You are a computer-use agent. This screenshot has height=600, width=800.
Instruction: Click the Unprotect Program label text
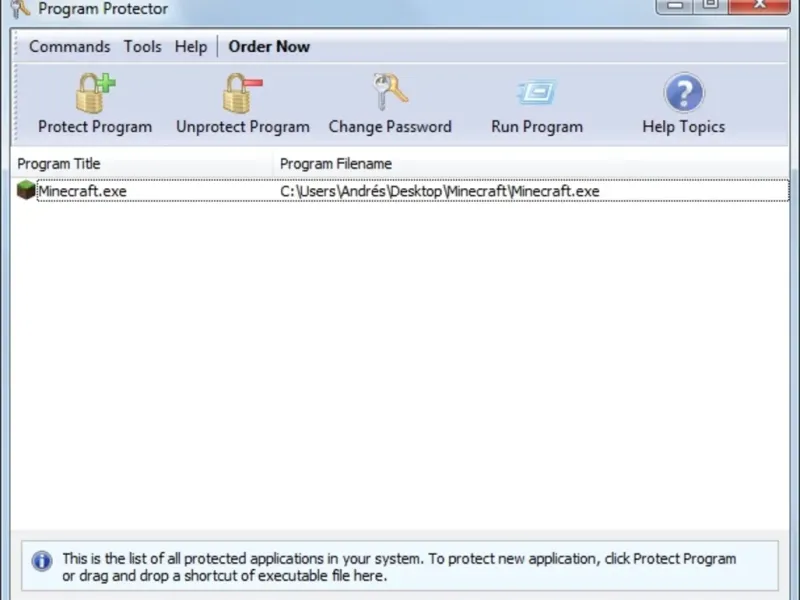point(243,127)
